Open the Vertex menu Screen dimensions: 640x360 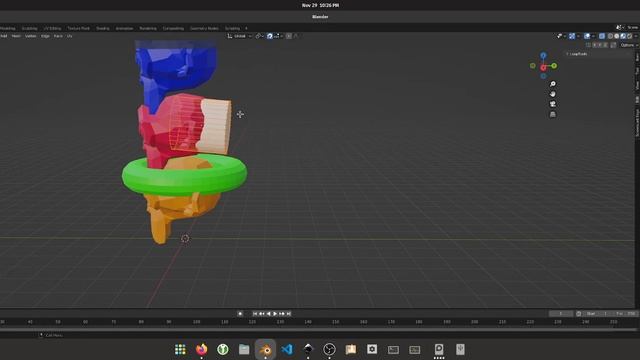(31, 36)
